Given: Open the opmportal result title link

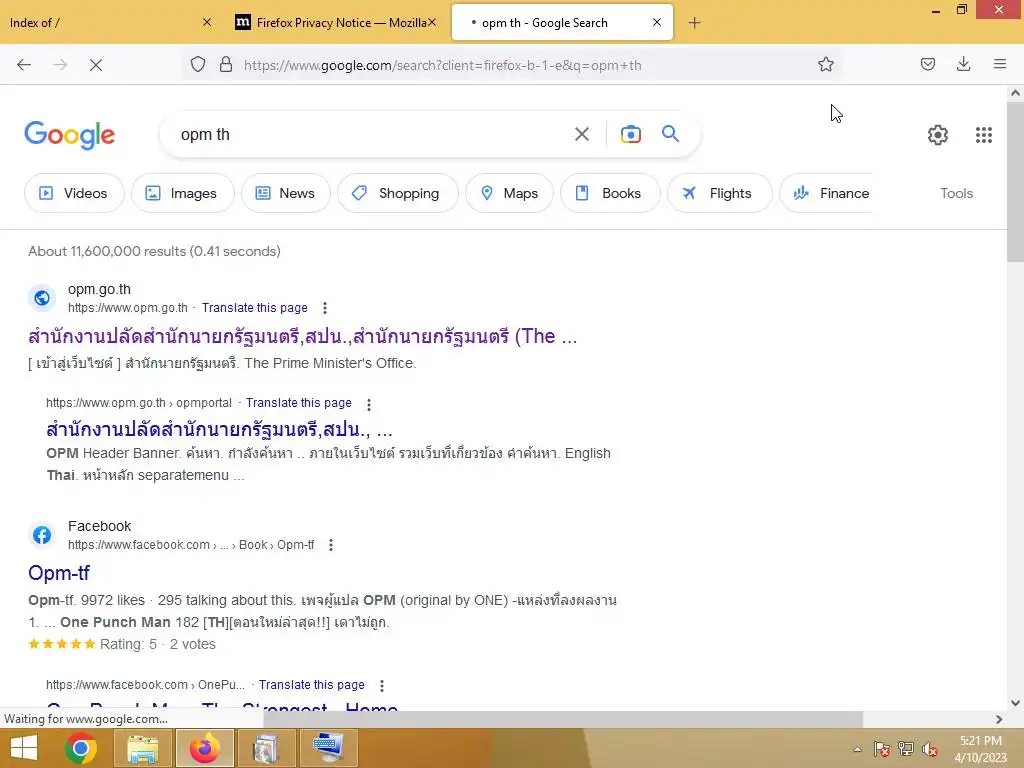Looking at the screenshot, I should click(219, 430).
